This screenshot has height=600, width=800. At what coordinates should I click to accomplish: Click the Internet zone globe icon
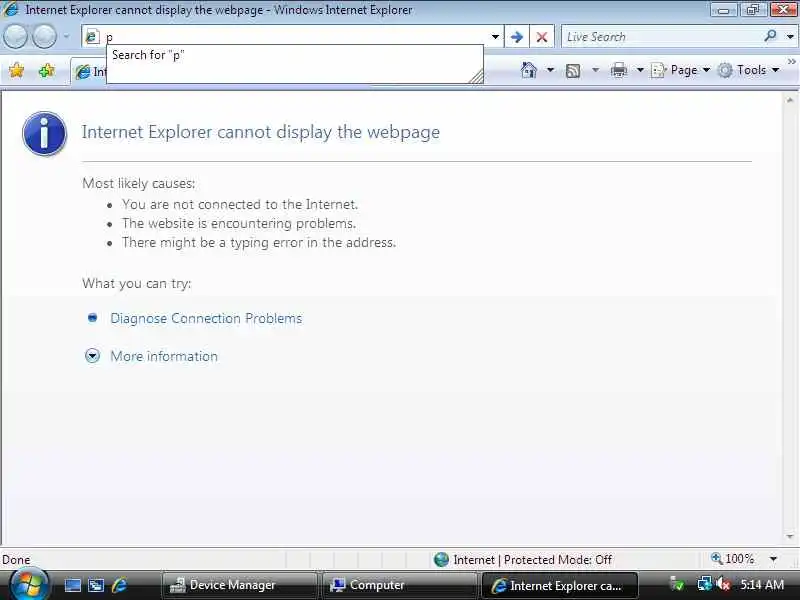point(441,560)
